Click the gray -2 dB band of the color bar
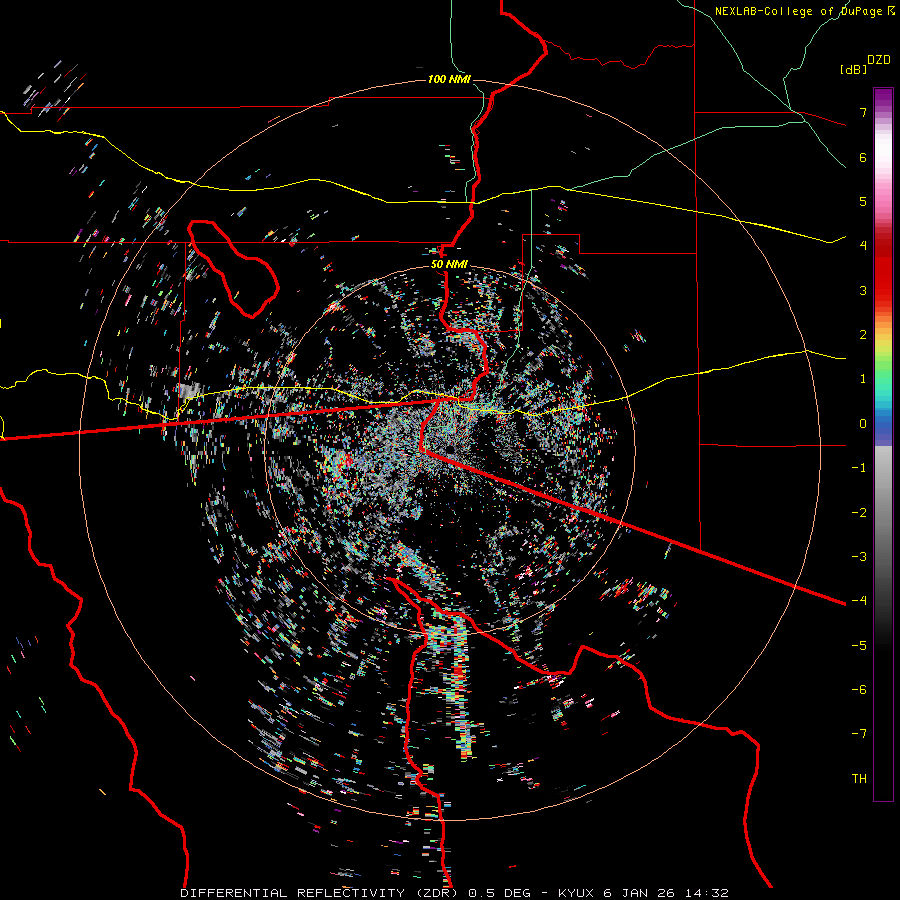The width and height of the screenshot is (900, 900). tap(883, 512)
